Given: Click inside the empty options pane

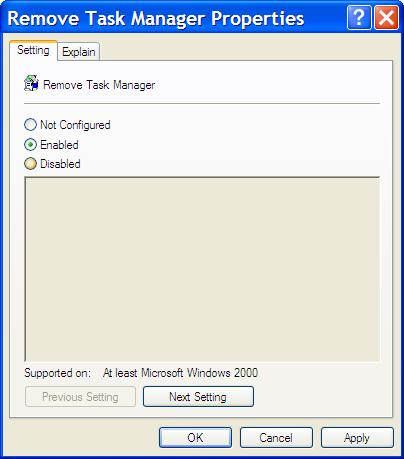Looking at the screenshot, I should 202,269.
